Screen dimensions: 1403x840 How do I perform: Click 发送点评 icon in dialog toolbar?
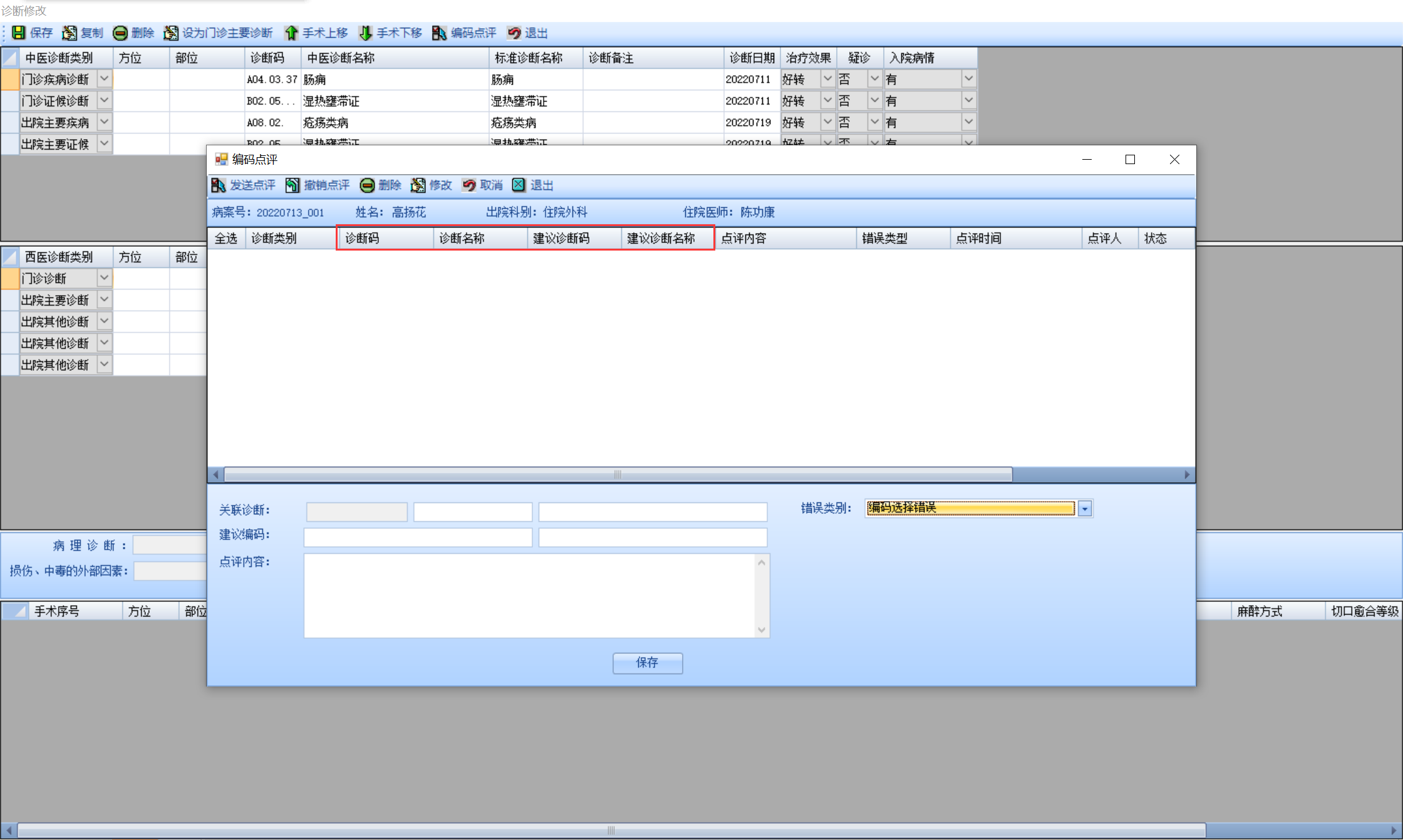tap(218, 185)
